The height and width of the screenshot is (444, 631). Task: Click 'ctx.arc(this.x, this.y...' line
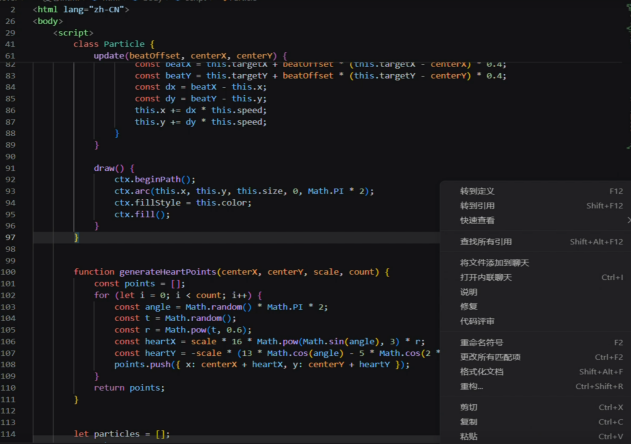[x=244, y=191]
